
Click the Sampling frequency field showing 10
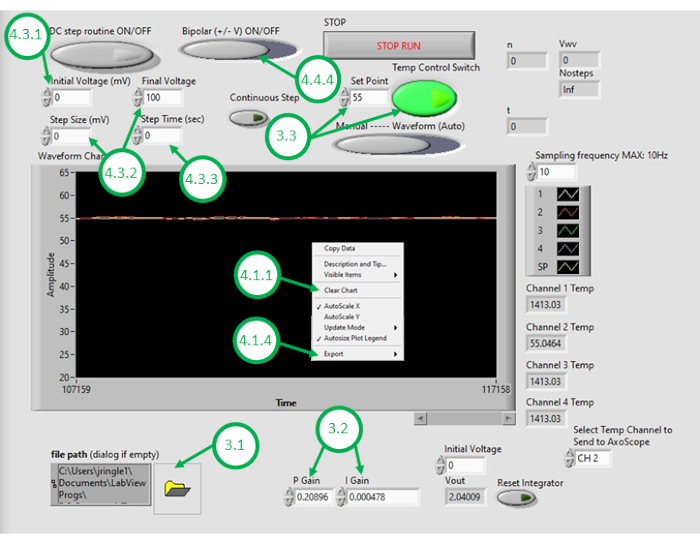[x=556, y=172]
